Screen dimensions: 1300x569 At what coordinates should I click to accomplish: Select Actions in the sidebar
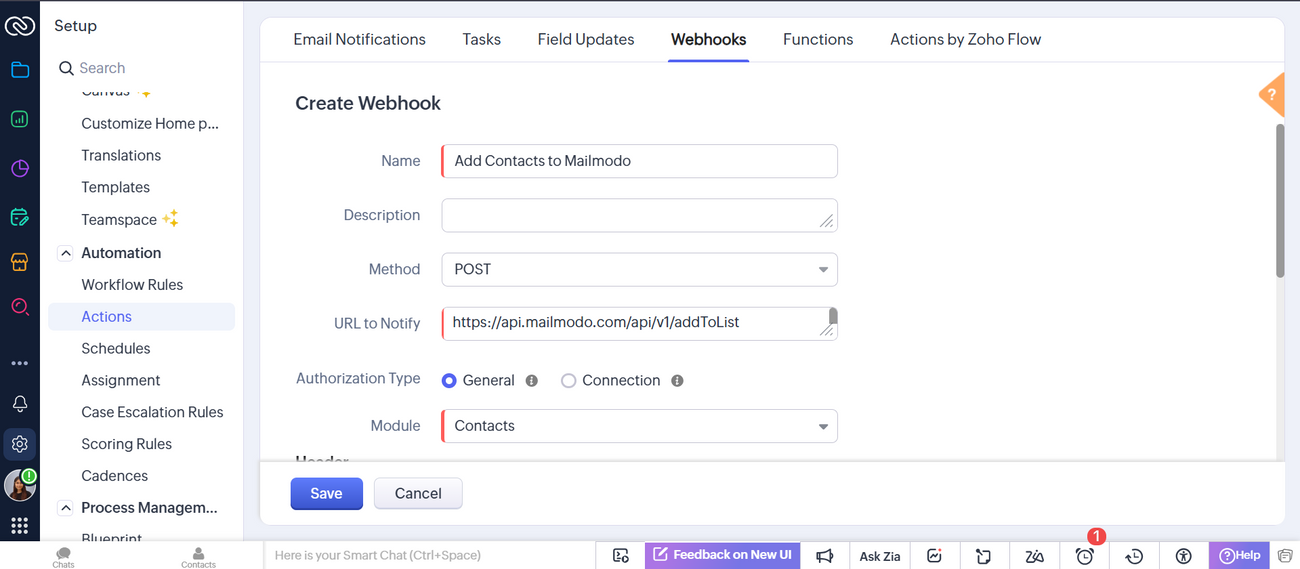pyautogui.click(x=141, y=317)
